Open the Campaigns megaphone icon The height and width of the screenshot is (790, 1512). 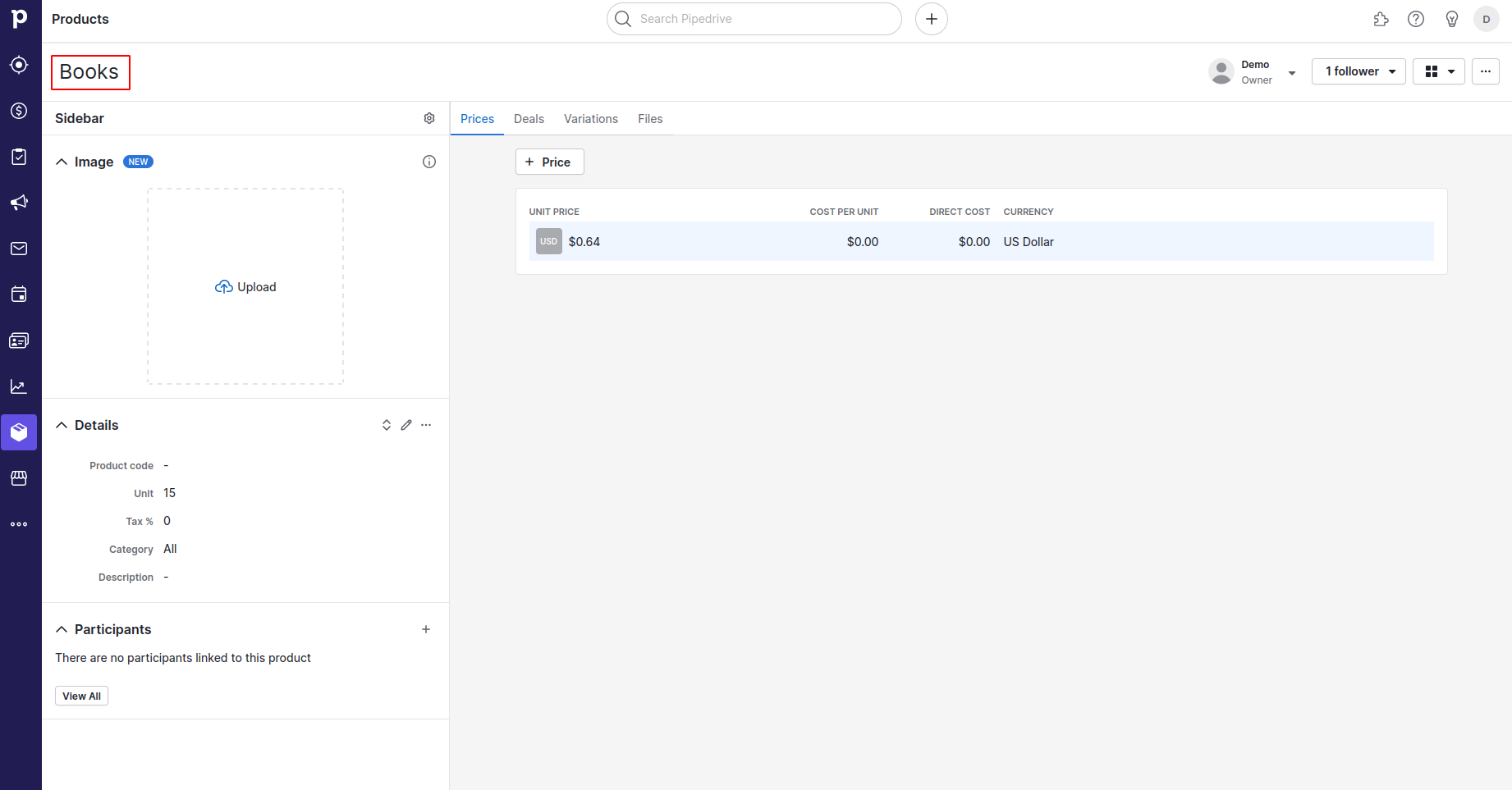[x=19, y=203]
